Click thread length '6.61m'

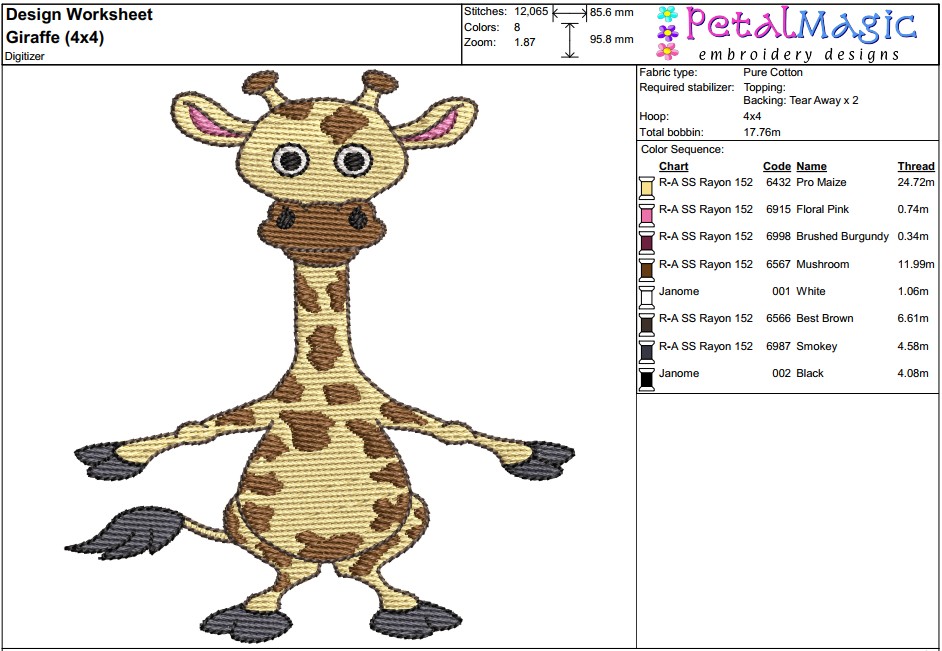[x=913, y=318]
